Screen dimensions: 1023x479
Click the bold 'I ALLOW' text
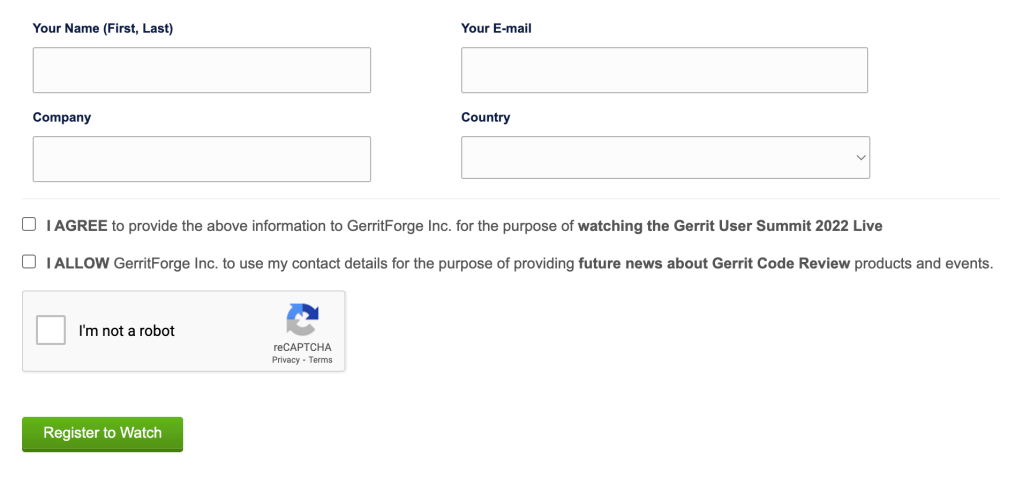(x=79, y=264)
